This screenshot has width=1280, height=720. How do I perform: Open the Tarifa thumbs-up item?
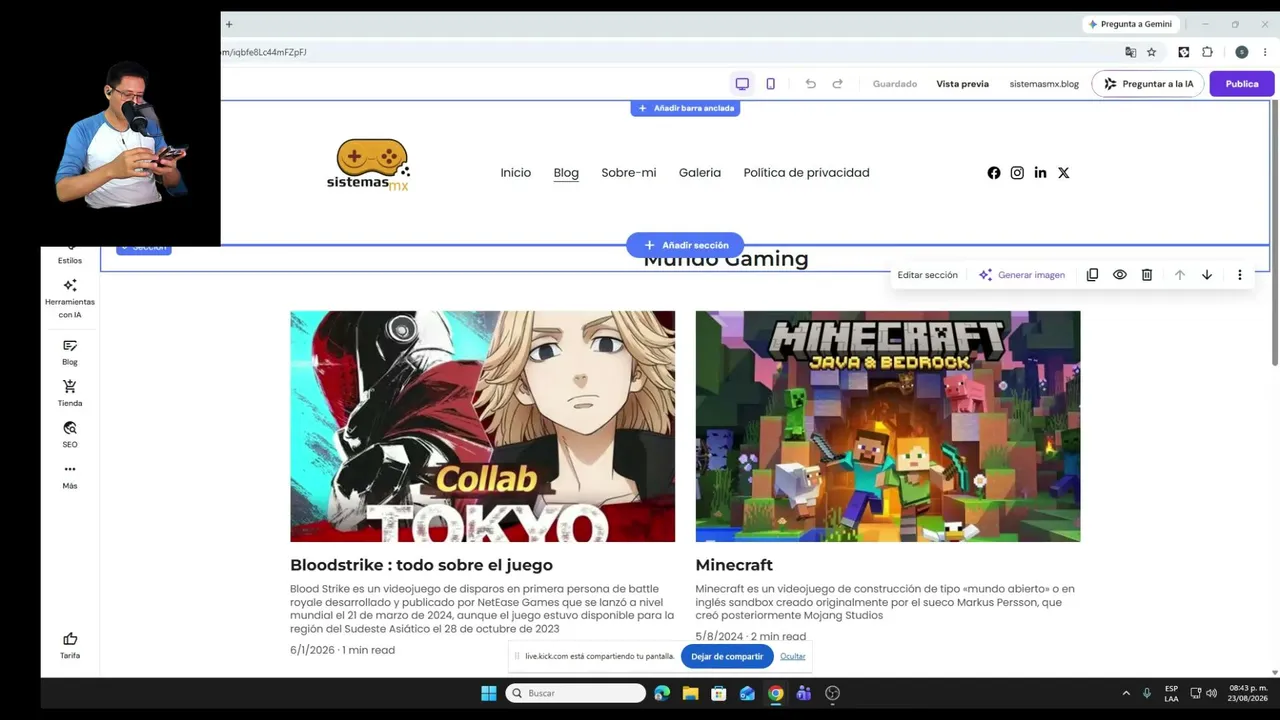pos(70,645)
